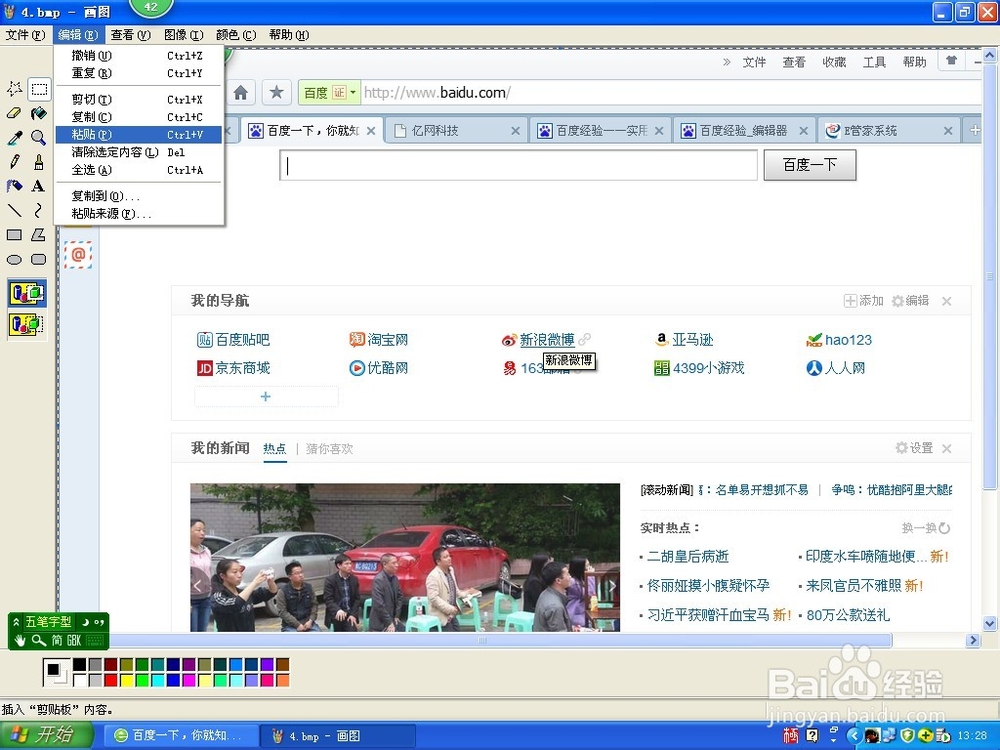Toggle the IME punctuation mode icon

[99, 622]
